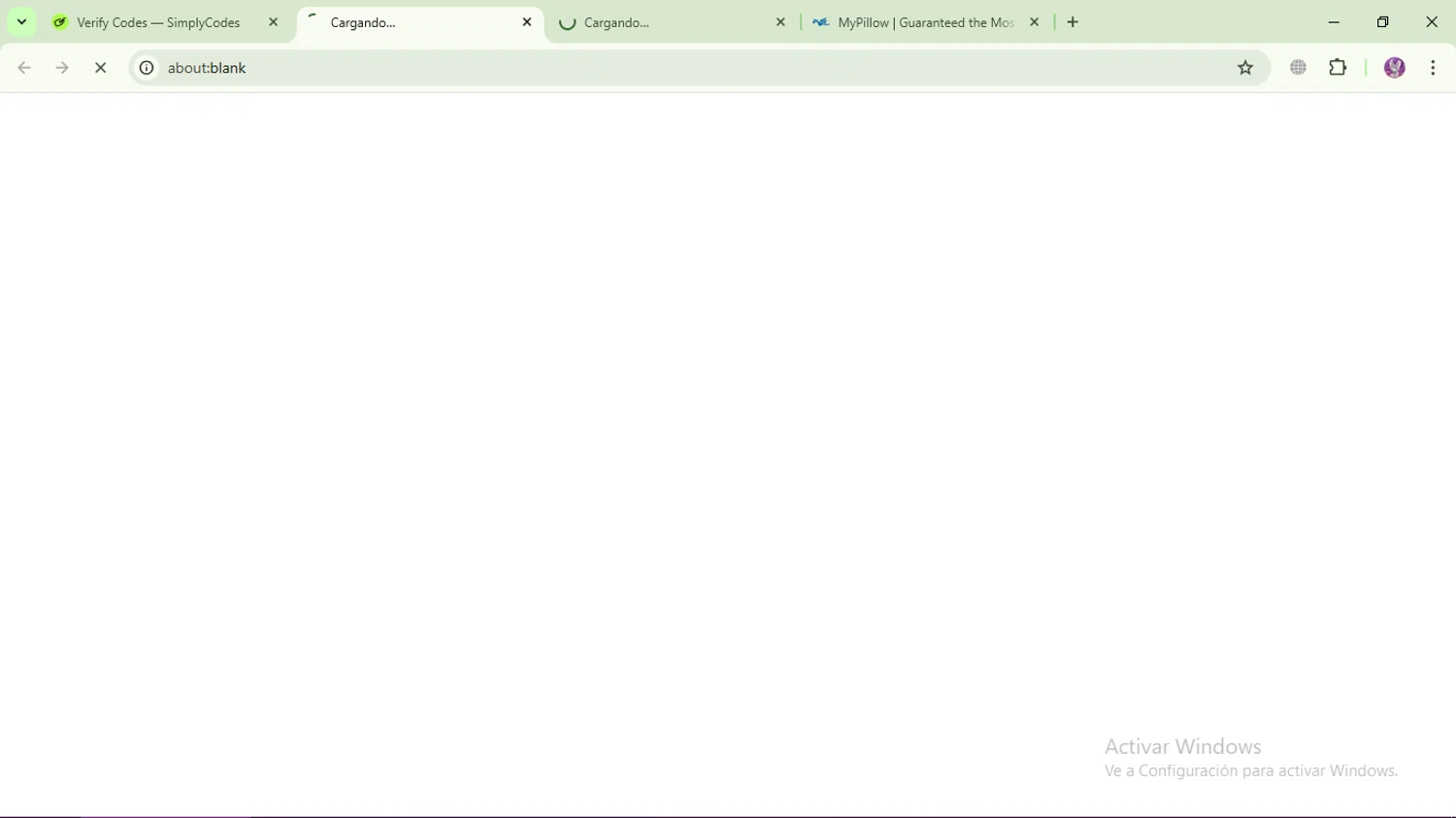
Task: Open the Extensions puzzle menu
Action: (x=1338, y=68)
